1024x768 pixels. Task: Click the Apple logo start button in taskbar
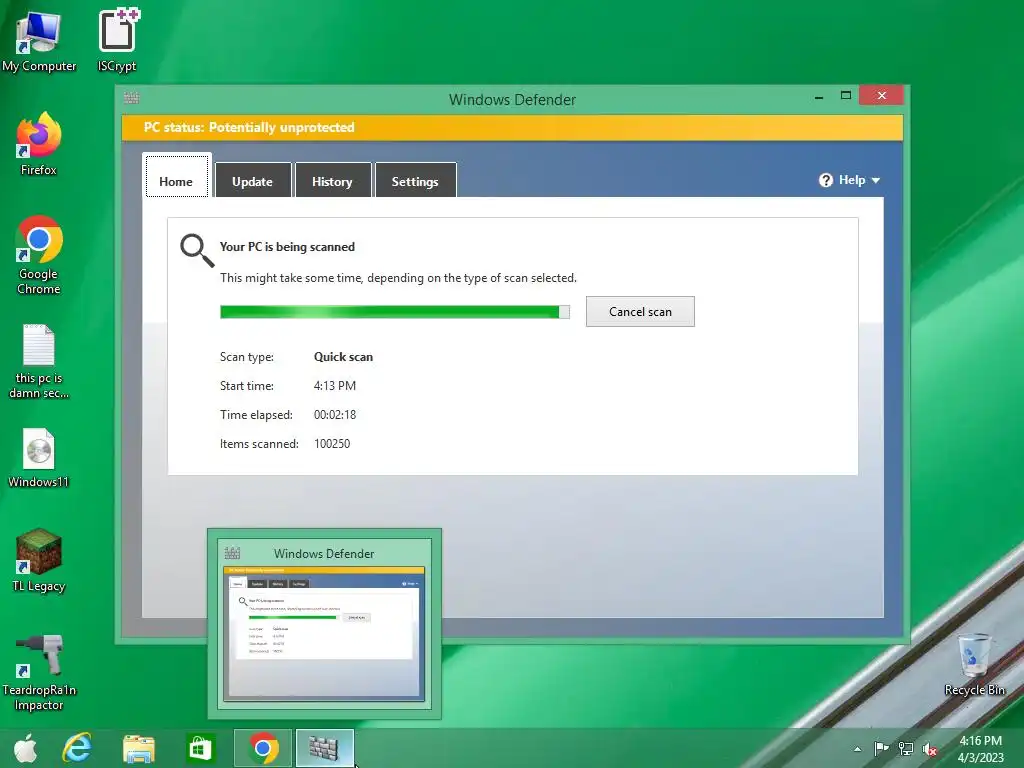pyautogui.click(x=25, y=748)
